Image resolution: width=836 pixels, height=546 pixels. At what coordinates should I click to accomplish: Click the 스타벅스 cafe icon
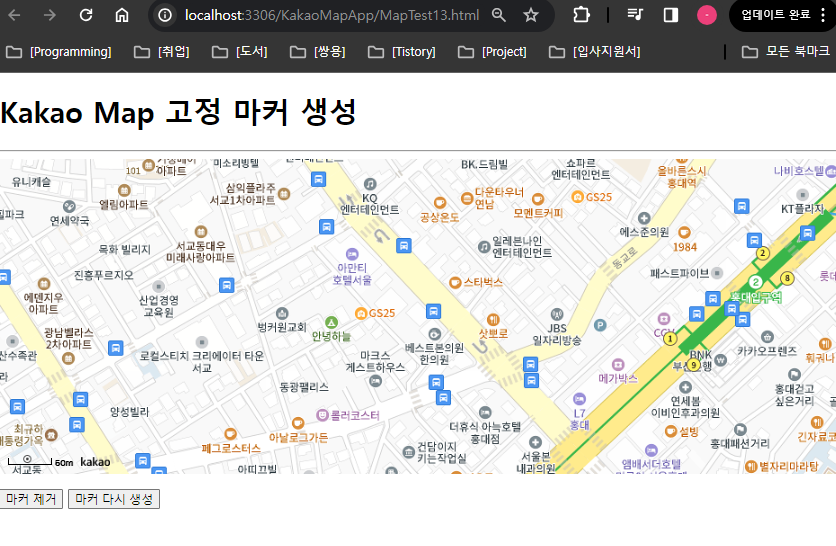455,283
